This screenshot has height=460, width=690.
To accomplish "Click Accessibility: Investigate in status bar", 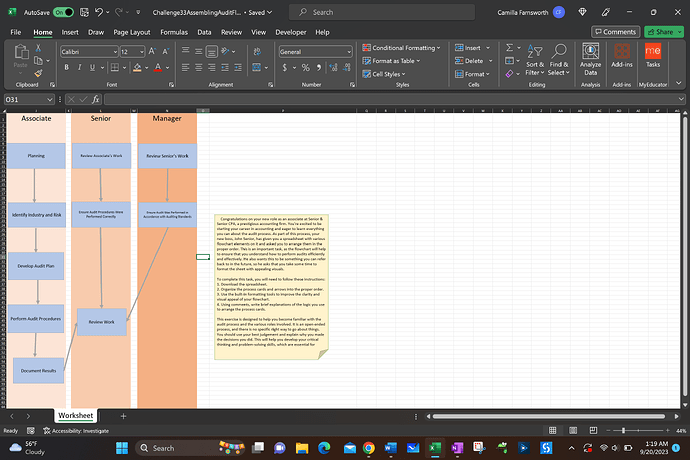I will click(76, 431).
